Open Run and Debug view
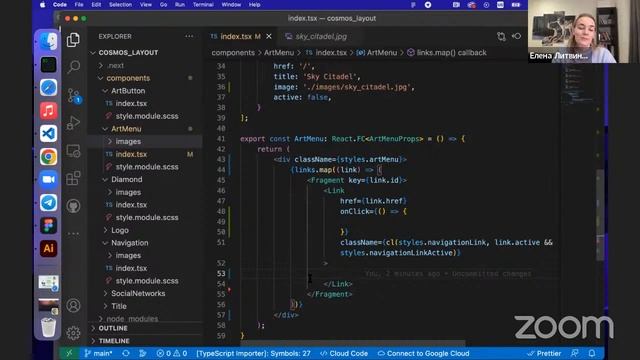 [x=73, y=123]
